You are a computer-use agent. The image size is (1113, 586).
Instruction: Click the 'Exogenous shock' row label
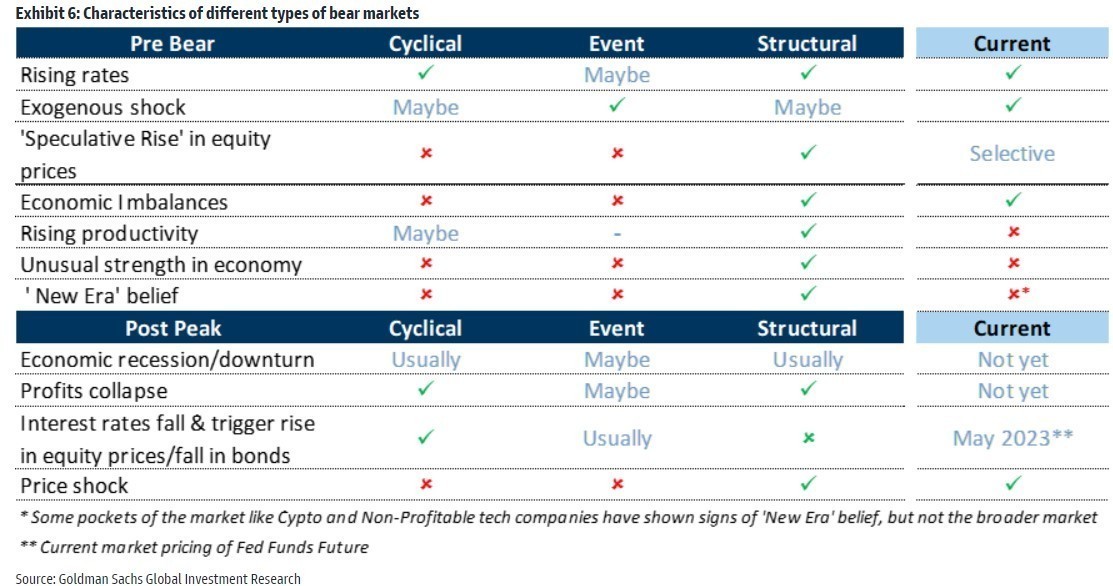pyautogui.click(x=103, y=107)
